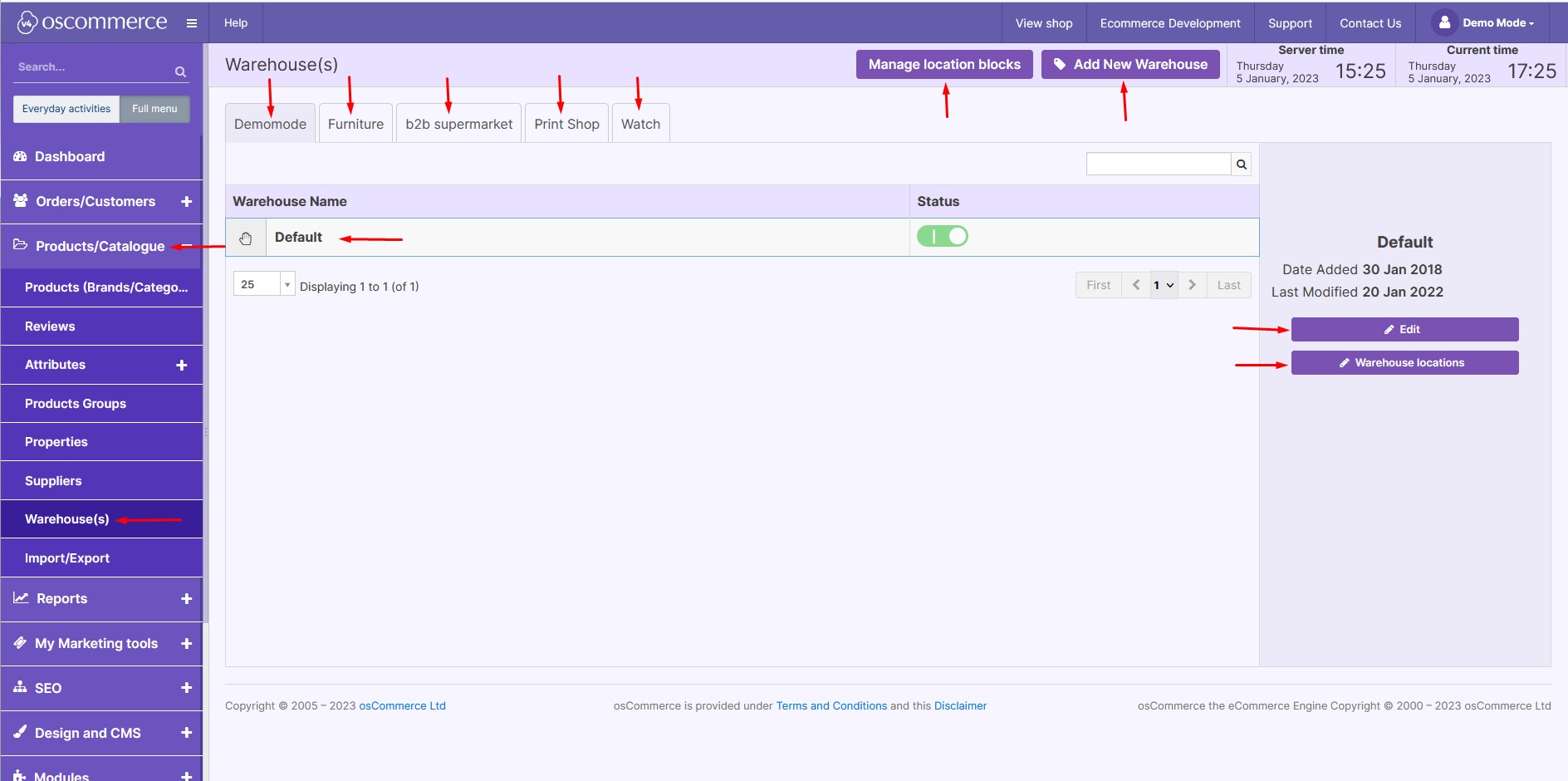Open Ecommerce Development link

[x=1170, y=23]
